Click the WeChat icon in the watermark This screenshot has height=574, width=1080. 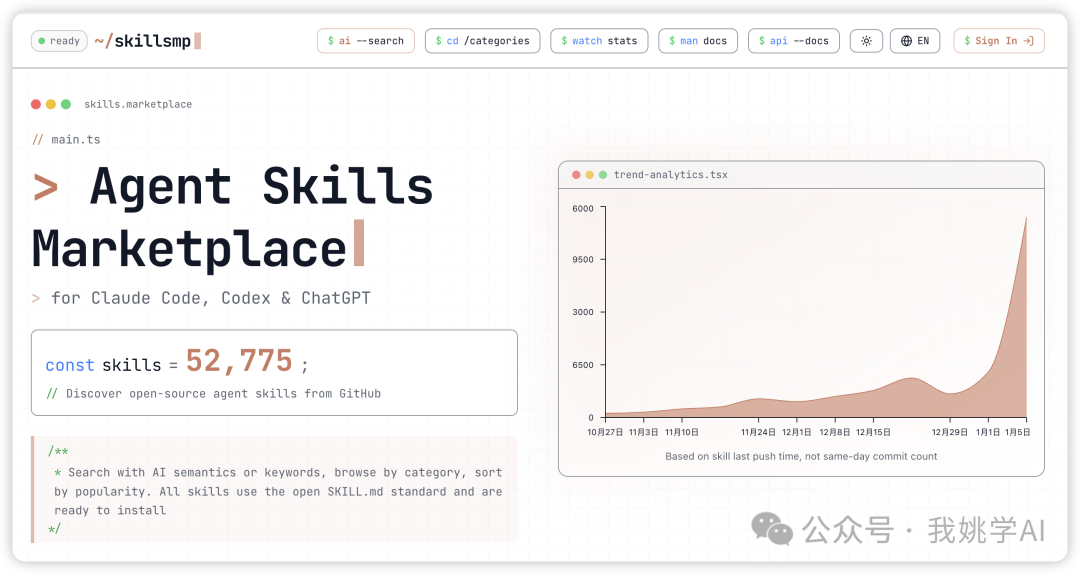pyautogui.click(x=772, y=529)
